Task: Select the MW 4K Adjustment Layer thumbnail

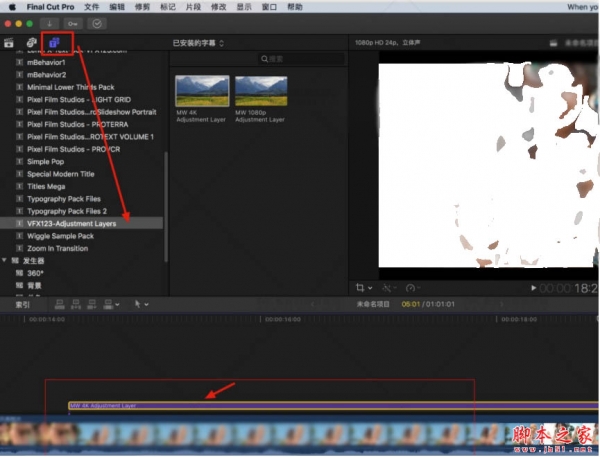Action: click(x=201, y=91)
